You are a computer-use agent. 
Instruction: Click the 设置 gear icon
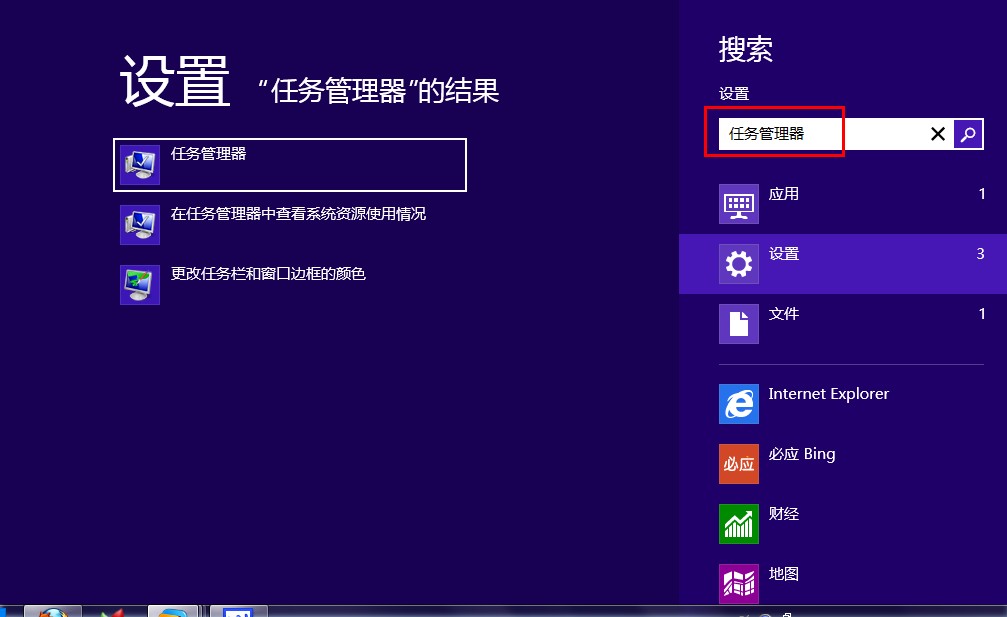(739, 264)
